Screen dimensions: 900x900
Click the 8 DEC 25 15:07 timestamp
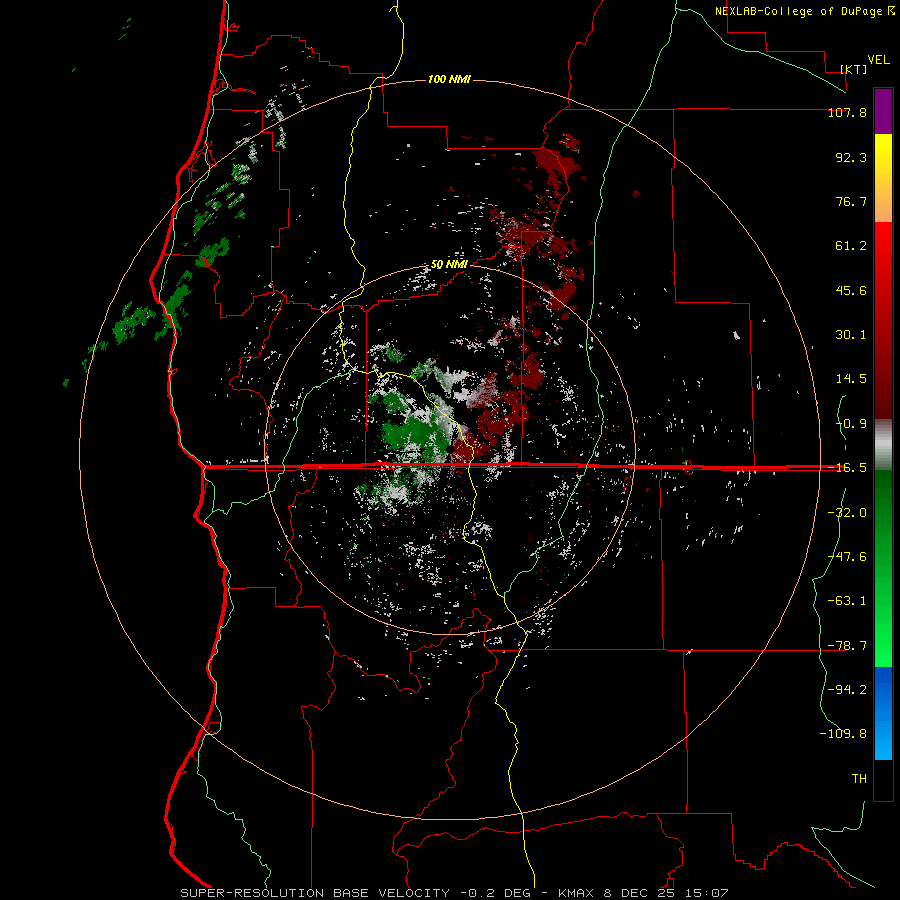coord(666,893)
